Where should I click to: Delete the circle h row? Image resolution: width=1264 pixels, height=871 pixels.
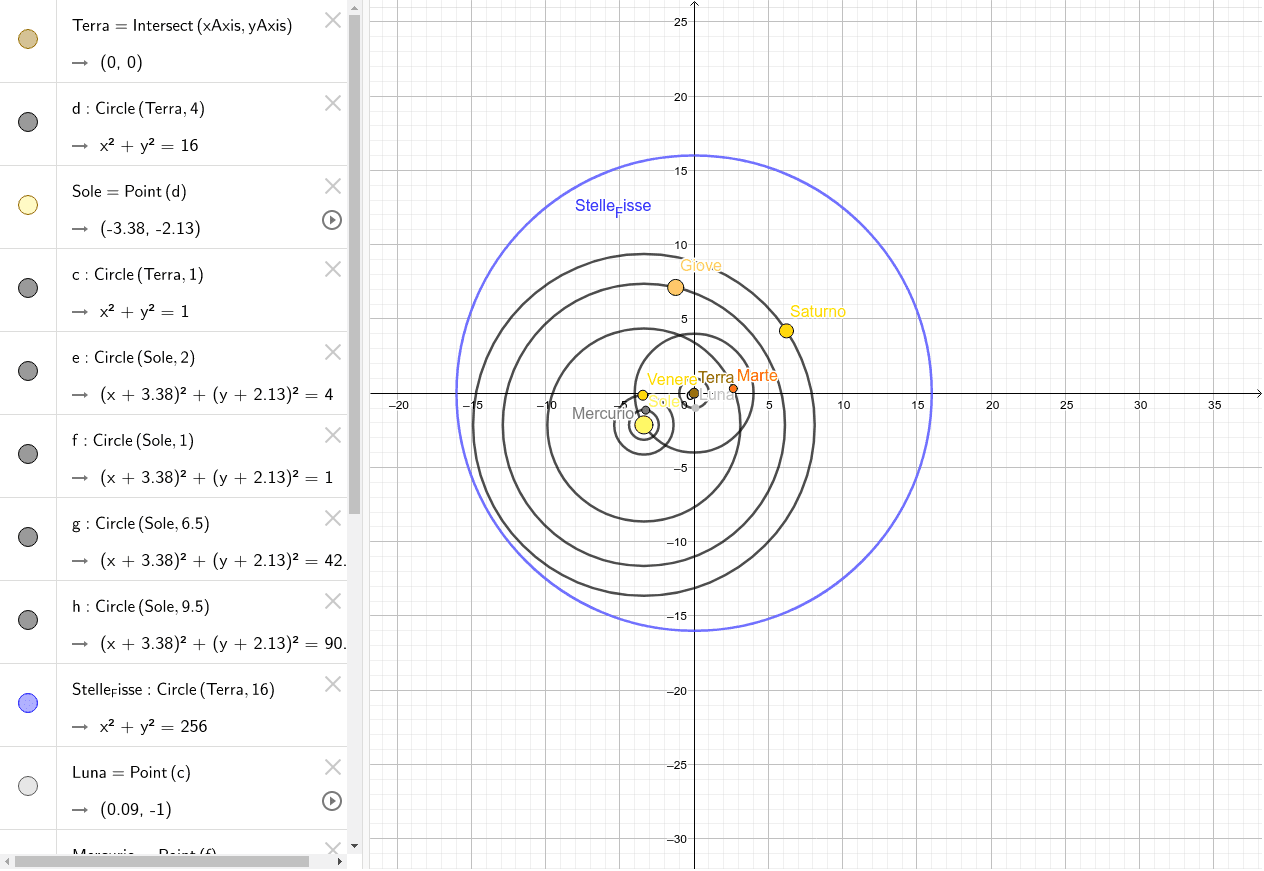tap(333, 601)
